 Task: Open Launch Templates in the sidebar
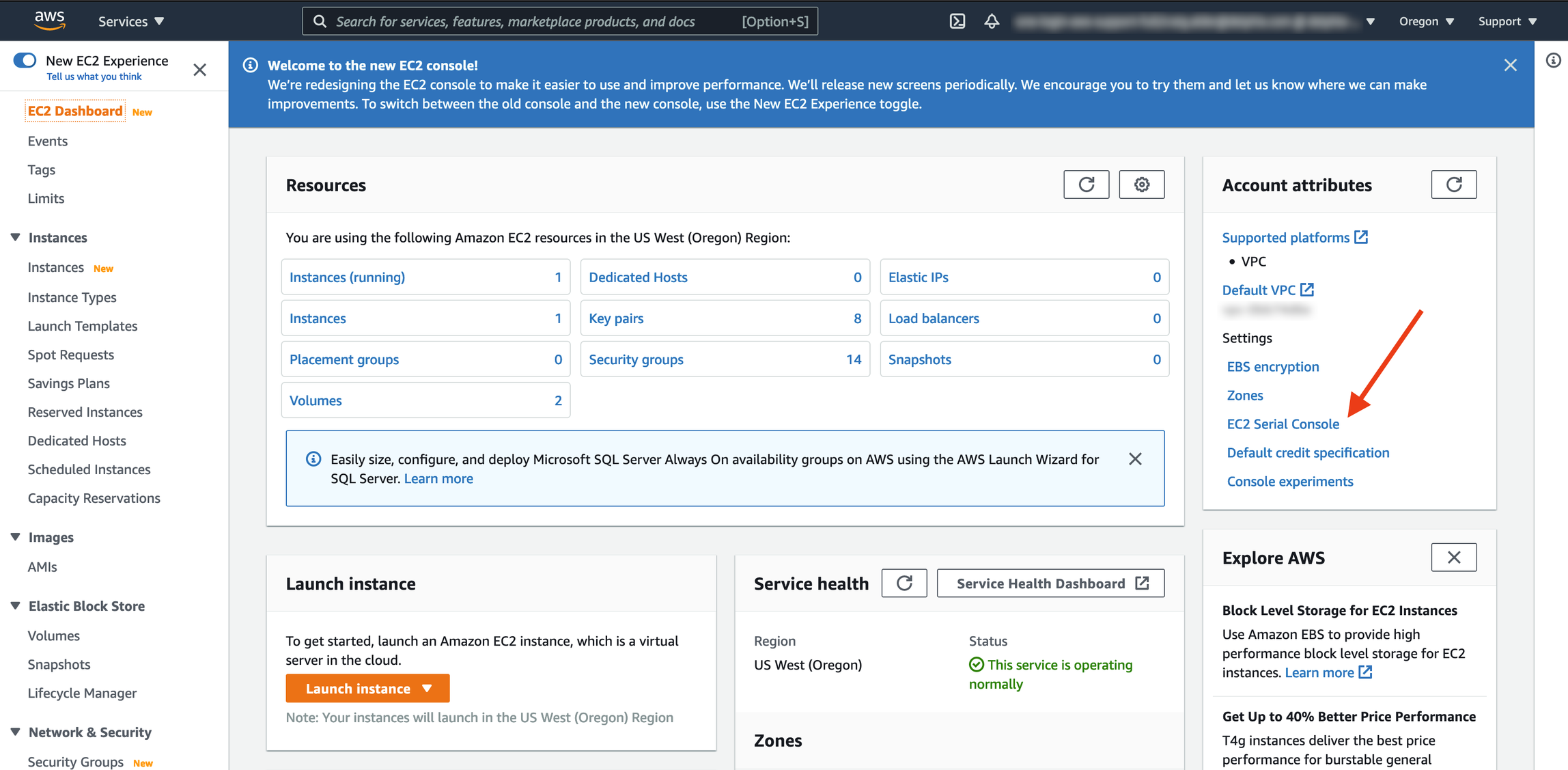pyautogui.click(x=83, y=326)
